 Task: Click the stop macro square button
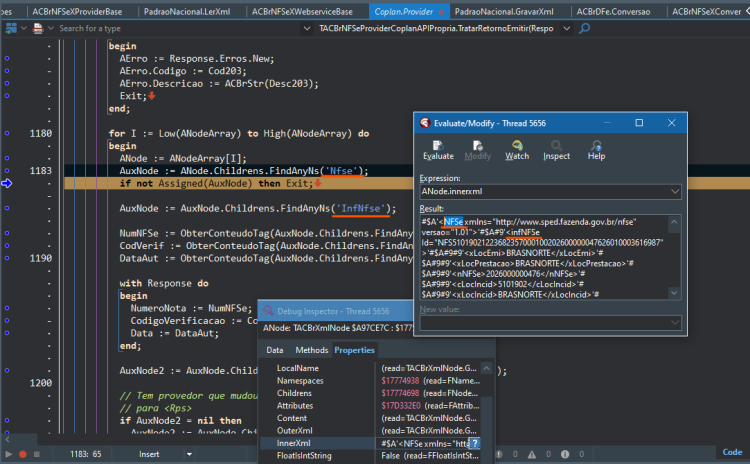tap(36, 454)
